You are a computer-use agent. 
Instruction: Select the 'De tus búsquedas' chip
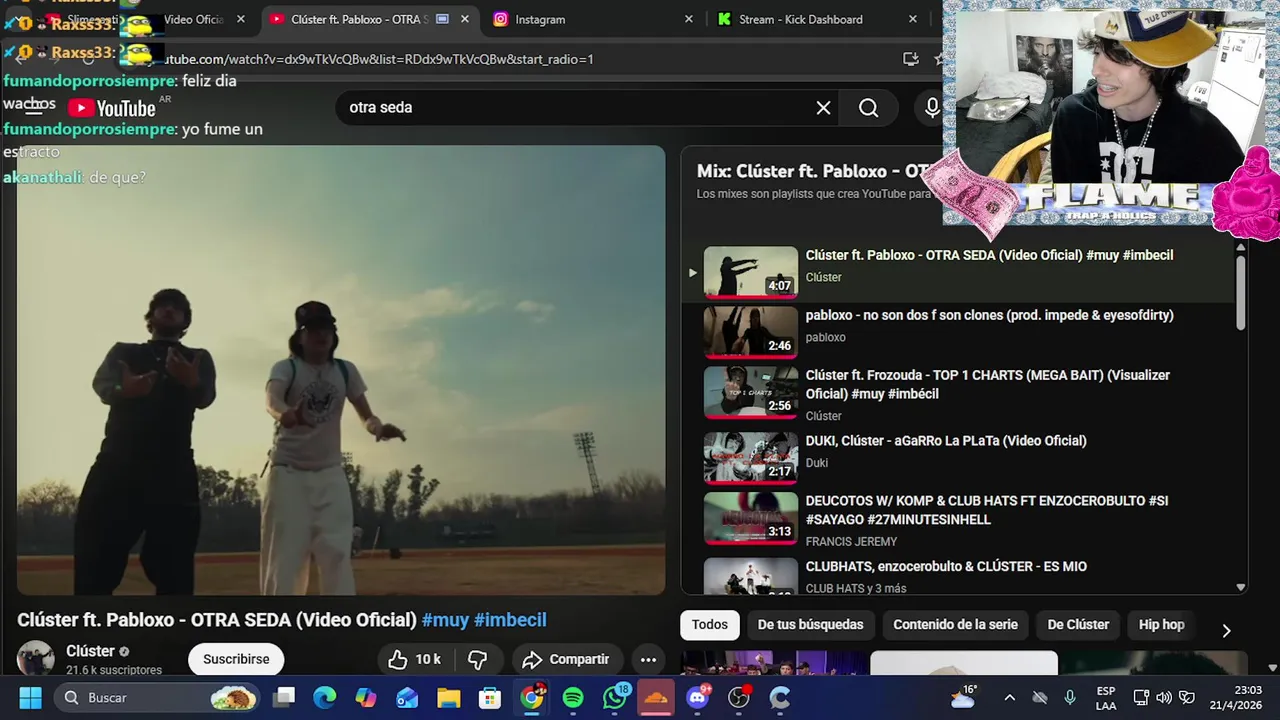point(810,625)
